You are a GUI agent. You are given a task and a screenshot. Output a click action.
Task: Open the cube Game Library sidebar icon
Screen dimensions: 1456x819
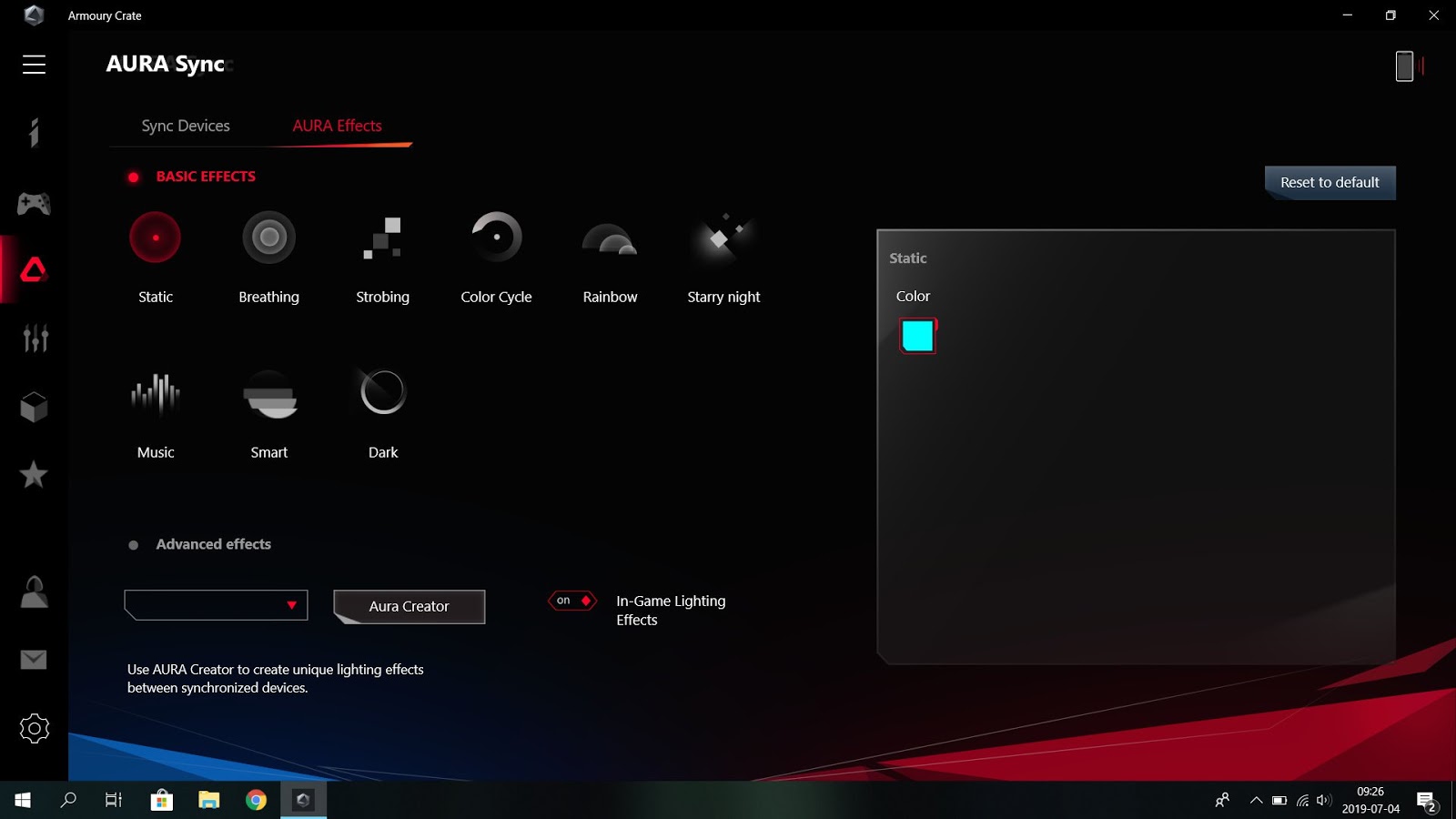click(34, 407)
